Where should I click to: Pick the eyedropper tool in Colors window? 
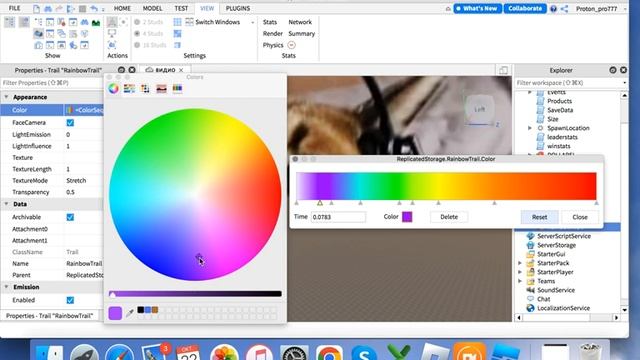pos(130,313)
